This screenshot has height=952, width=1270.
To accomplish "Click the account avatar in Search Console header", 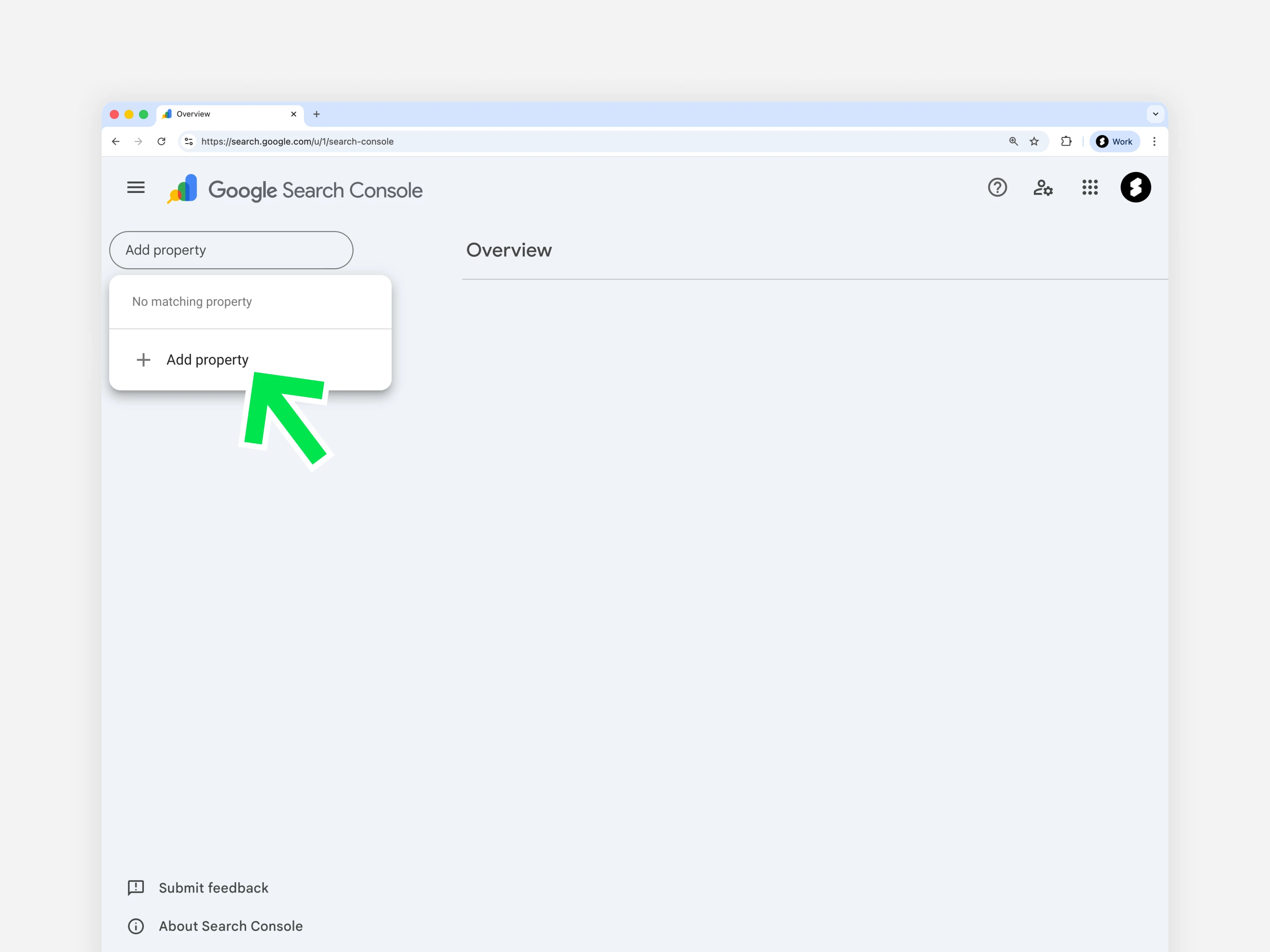I will pos(1135,187).
